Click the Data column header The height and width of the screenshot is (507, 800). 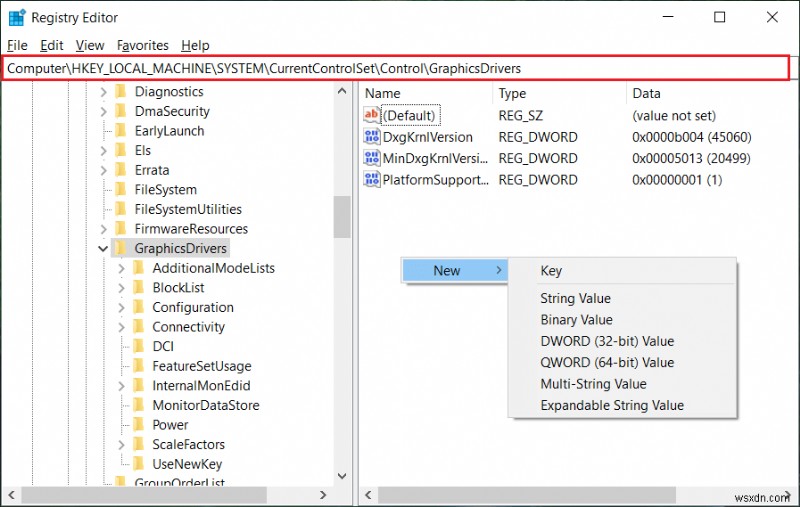[646, 93]
